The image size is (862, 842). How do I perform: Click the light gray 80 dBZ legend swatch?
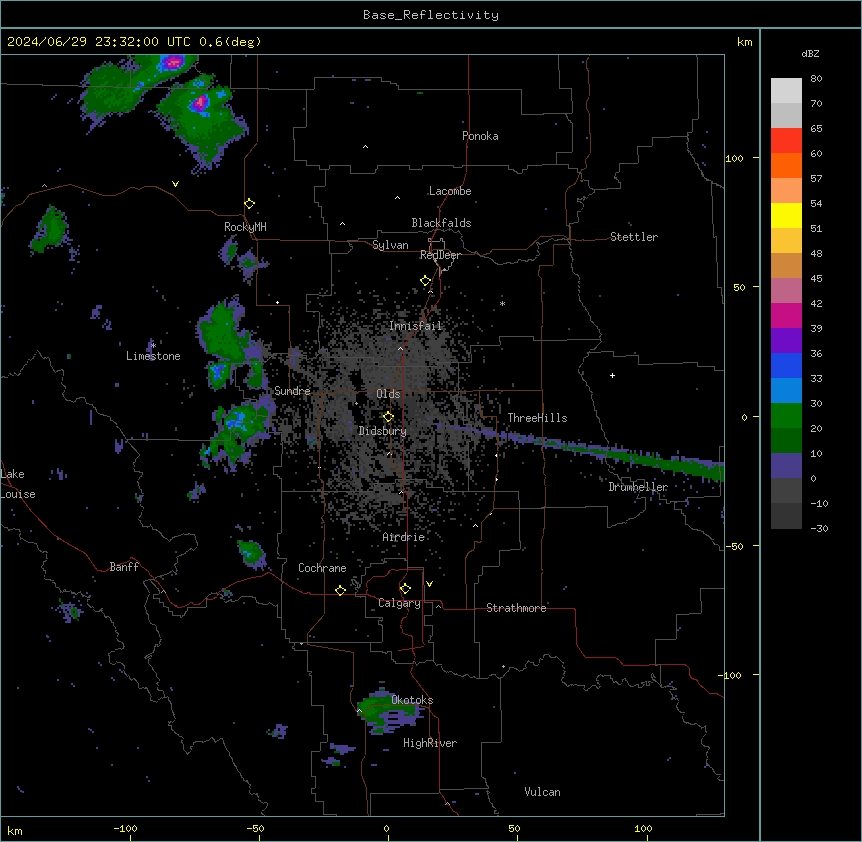(x=786, y=90)
